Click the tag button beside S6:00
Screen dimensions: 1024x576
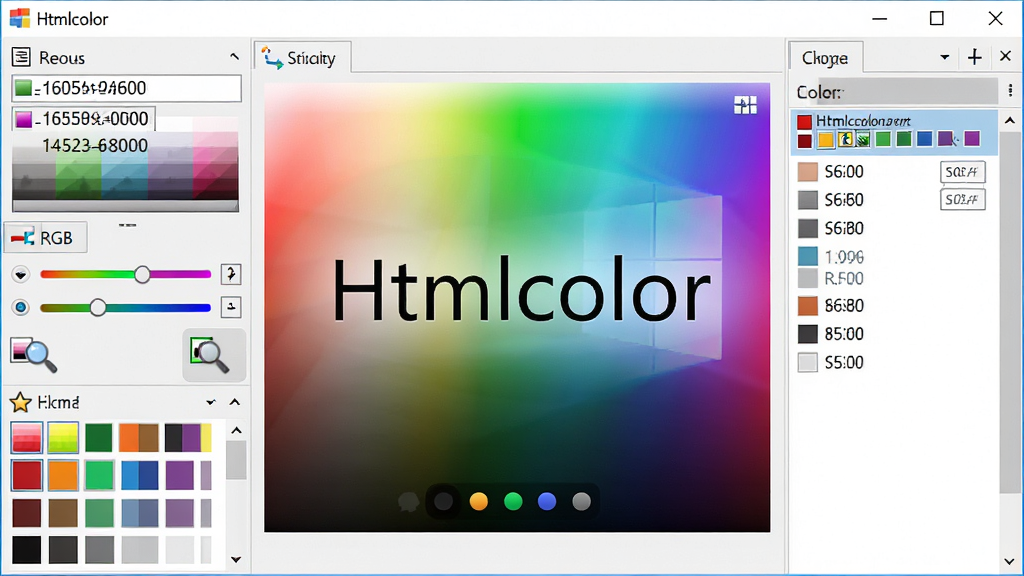(x=963, y=172)
